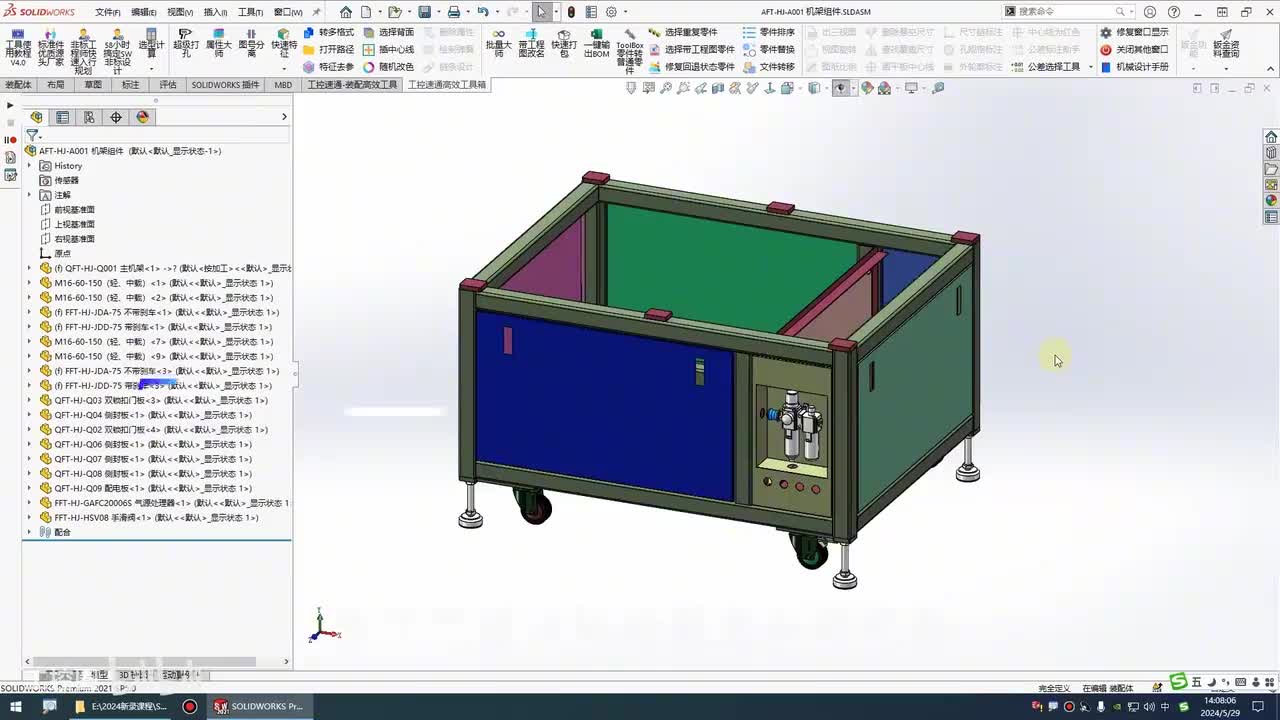
Task: Print using the printer icon
Action: coord(454,12)
